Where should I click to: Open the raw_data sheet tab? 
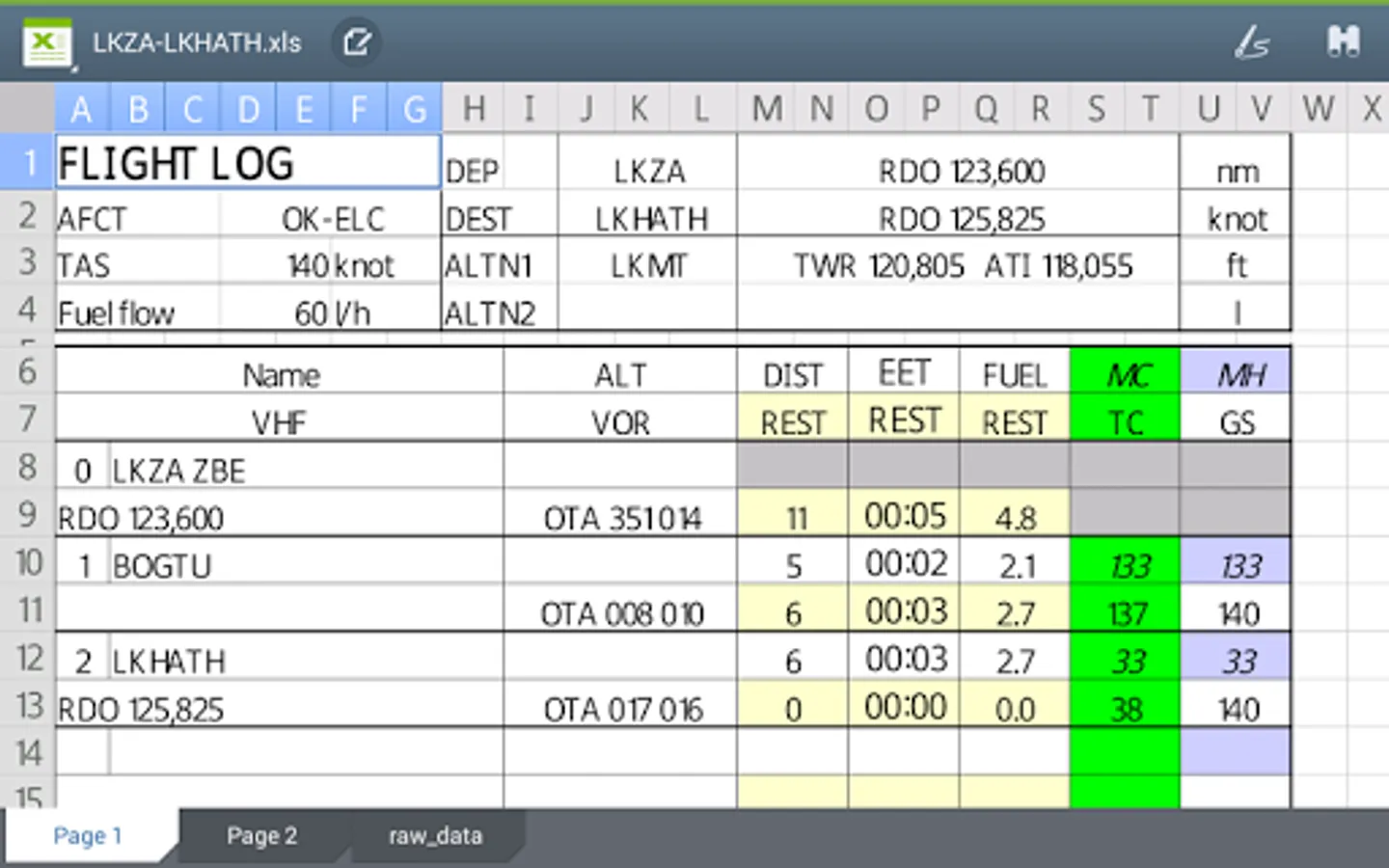[435, 836]
